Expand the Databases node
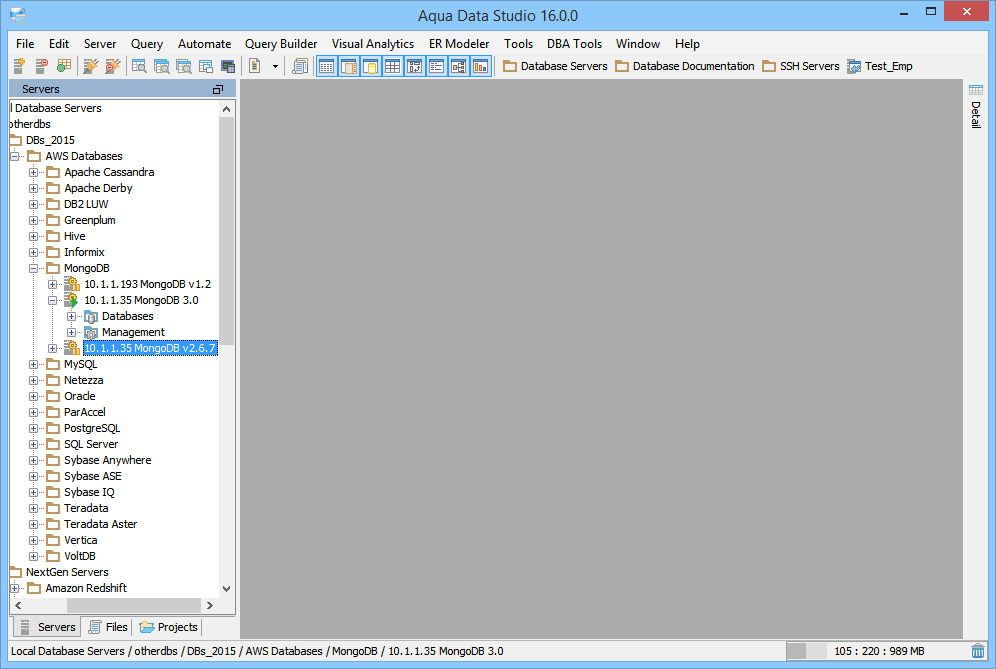The image size is (996, 669). (72, 316)
